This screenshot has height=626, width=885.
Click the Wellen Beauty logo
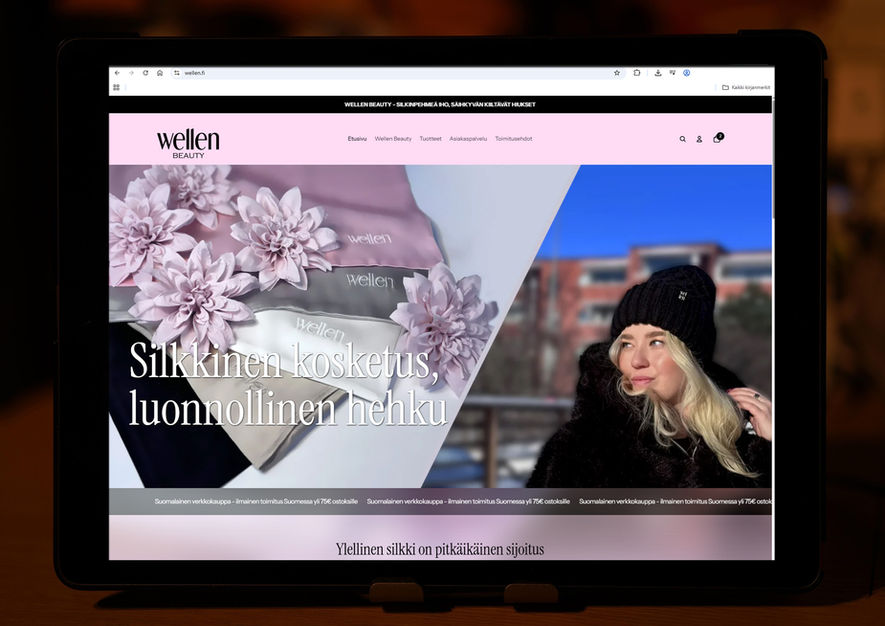coord(188,143)
